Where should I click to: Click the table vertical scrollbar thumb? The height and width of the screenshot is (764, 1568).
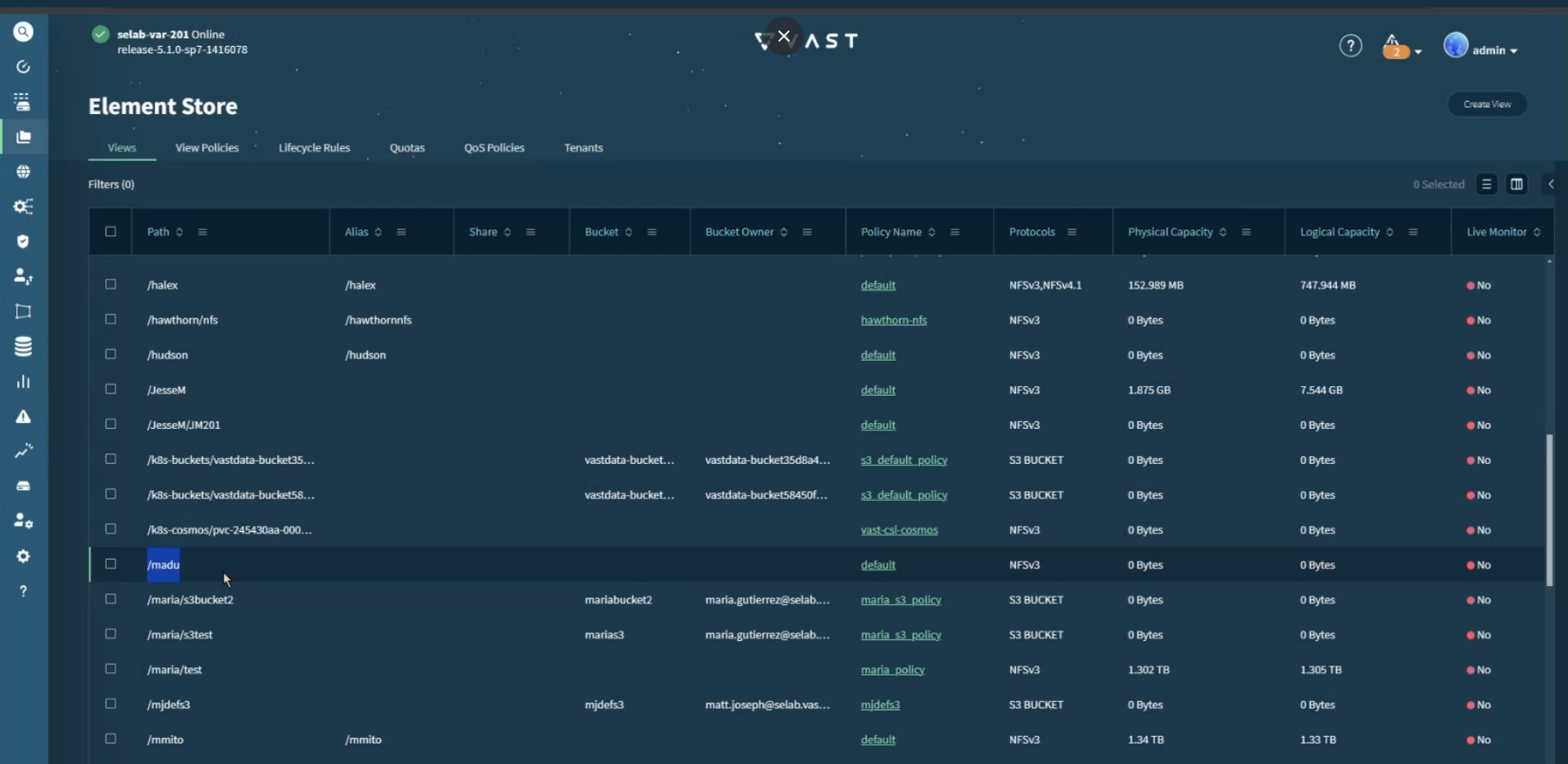(x=1549, y=510)
